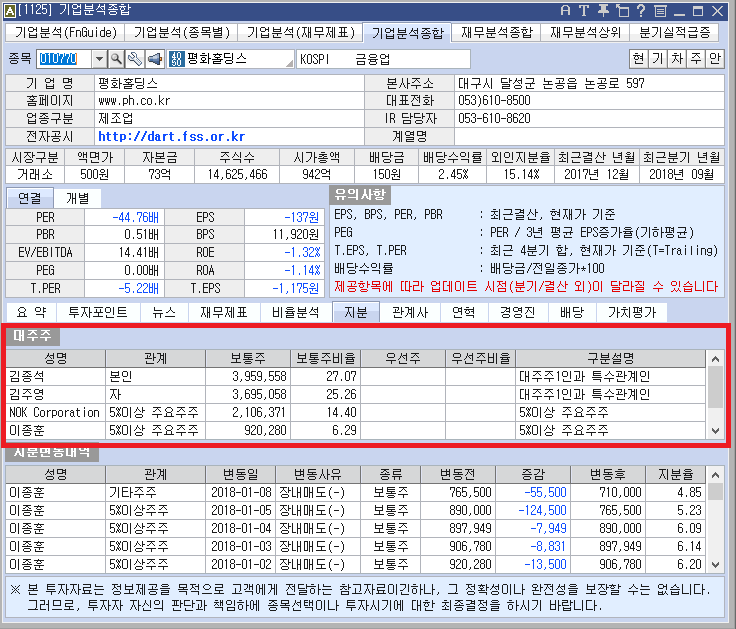This screenshot has height=629, width=736.
Task: Click the 현 button
Action: [x=638, y=59]
